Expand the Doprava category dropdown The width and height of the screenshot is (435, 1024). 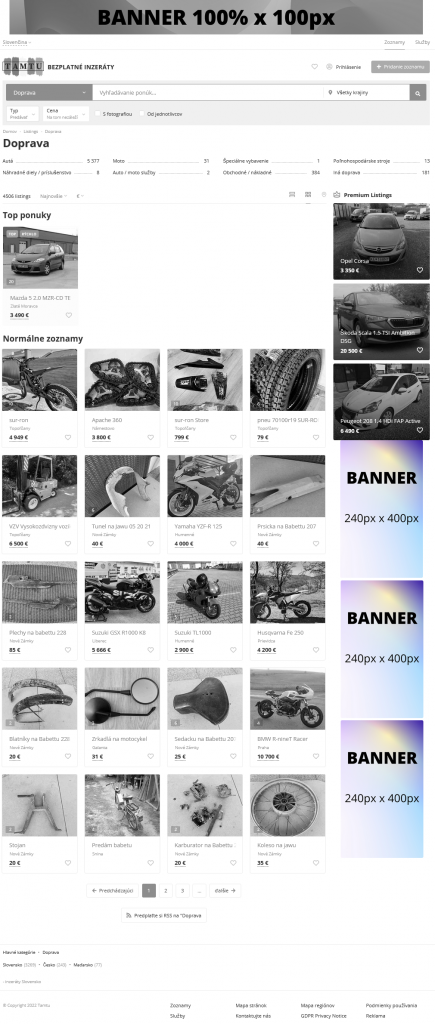click(x=49, y=93)
